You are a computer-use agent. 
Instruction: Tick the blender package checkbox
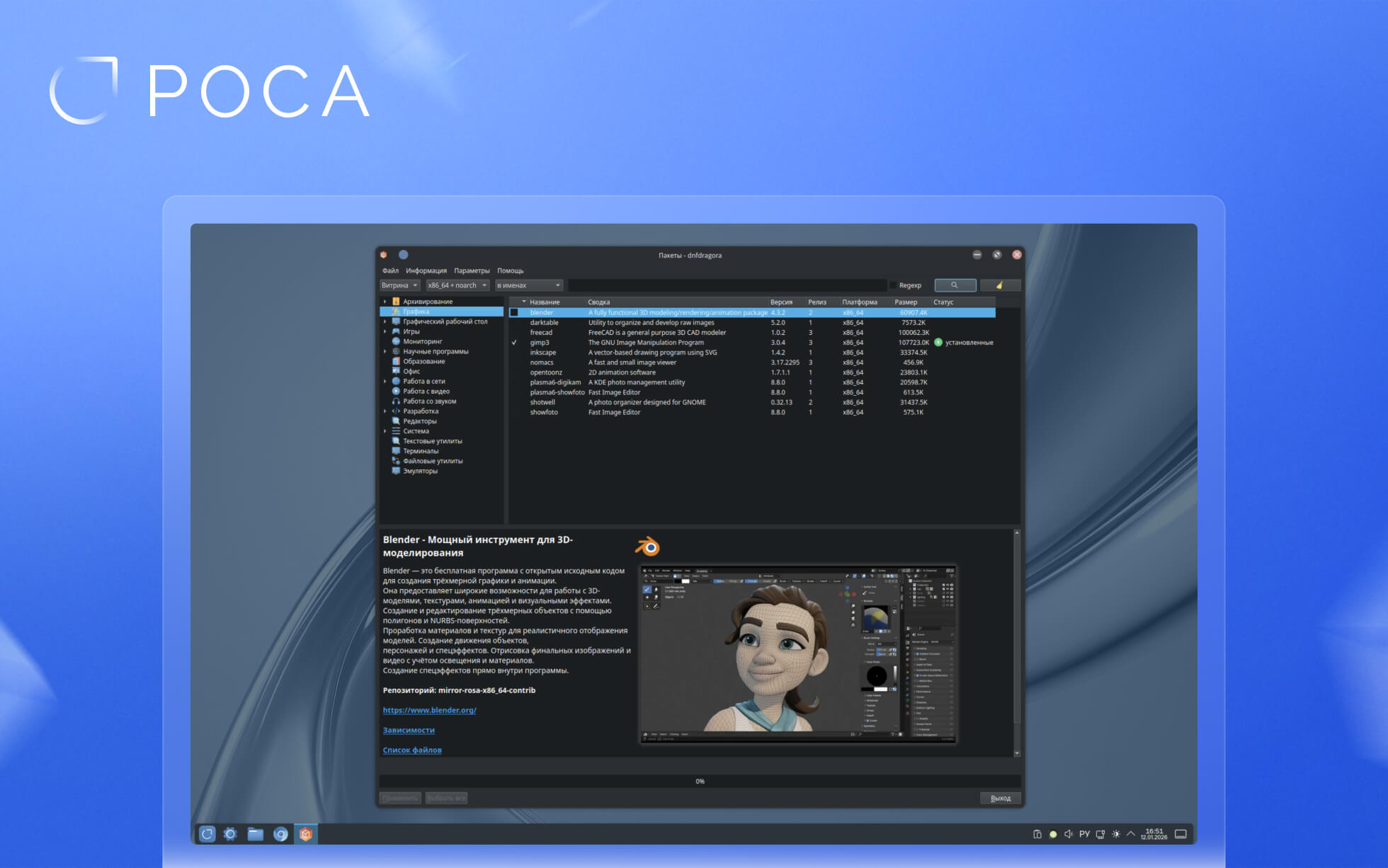[514, 312]
